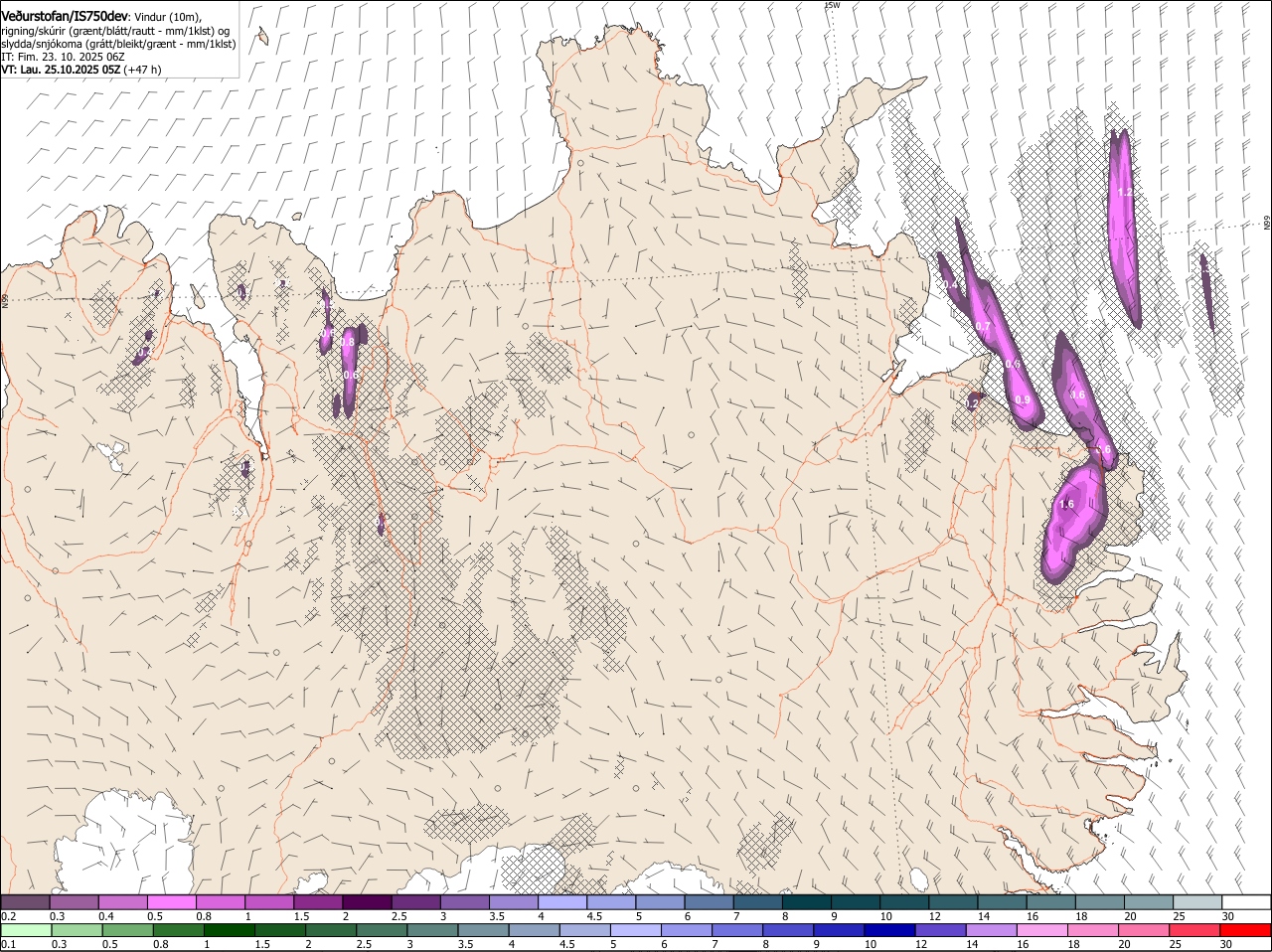Click the 15W longitude label
This screenshot has width=1272, height=952.
point(832,5)
